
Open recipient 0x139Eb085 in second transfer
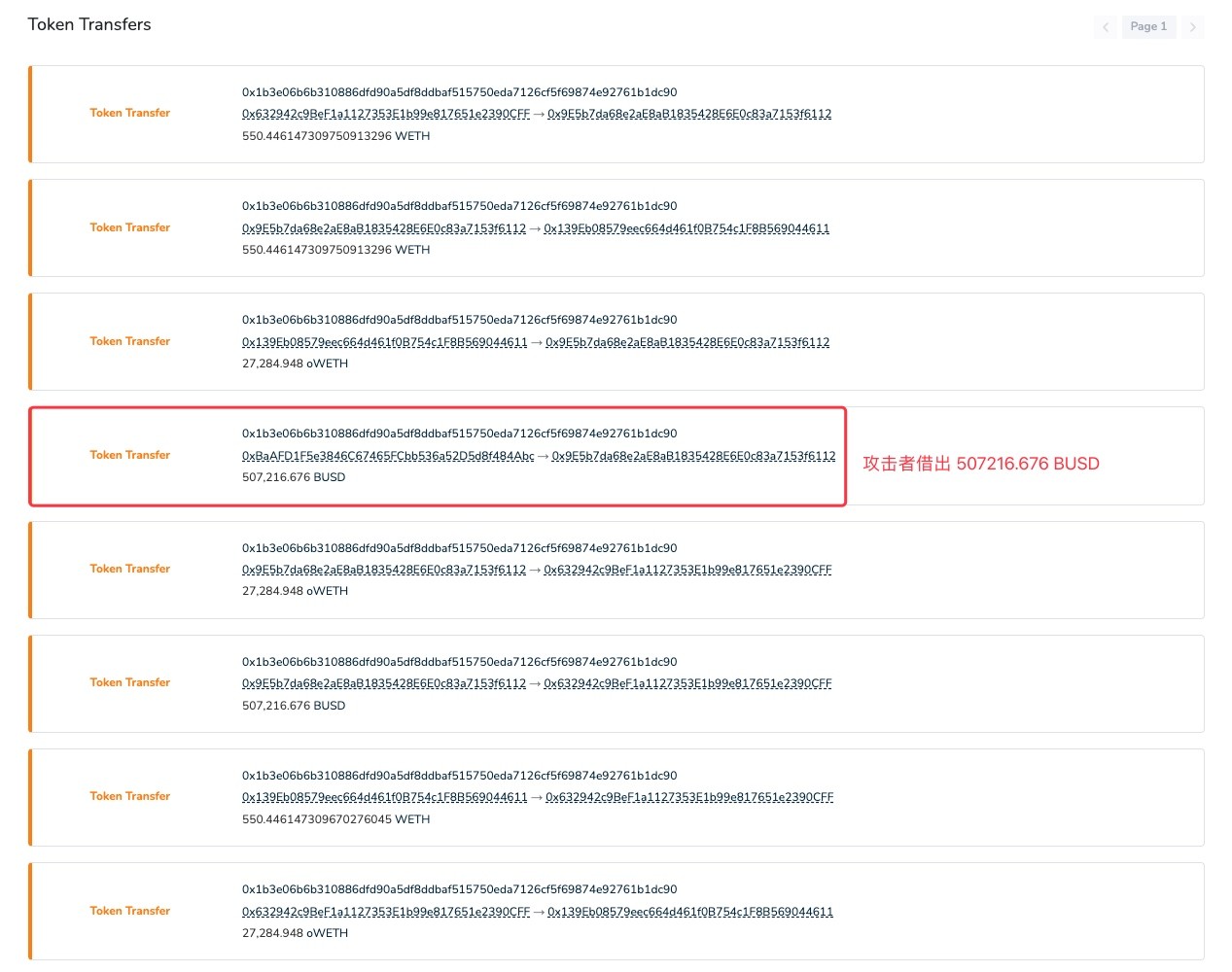tap(686, 228)
